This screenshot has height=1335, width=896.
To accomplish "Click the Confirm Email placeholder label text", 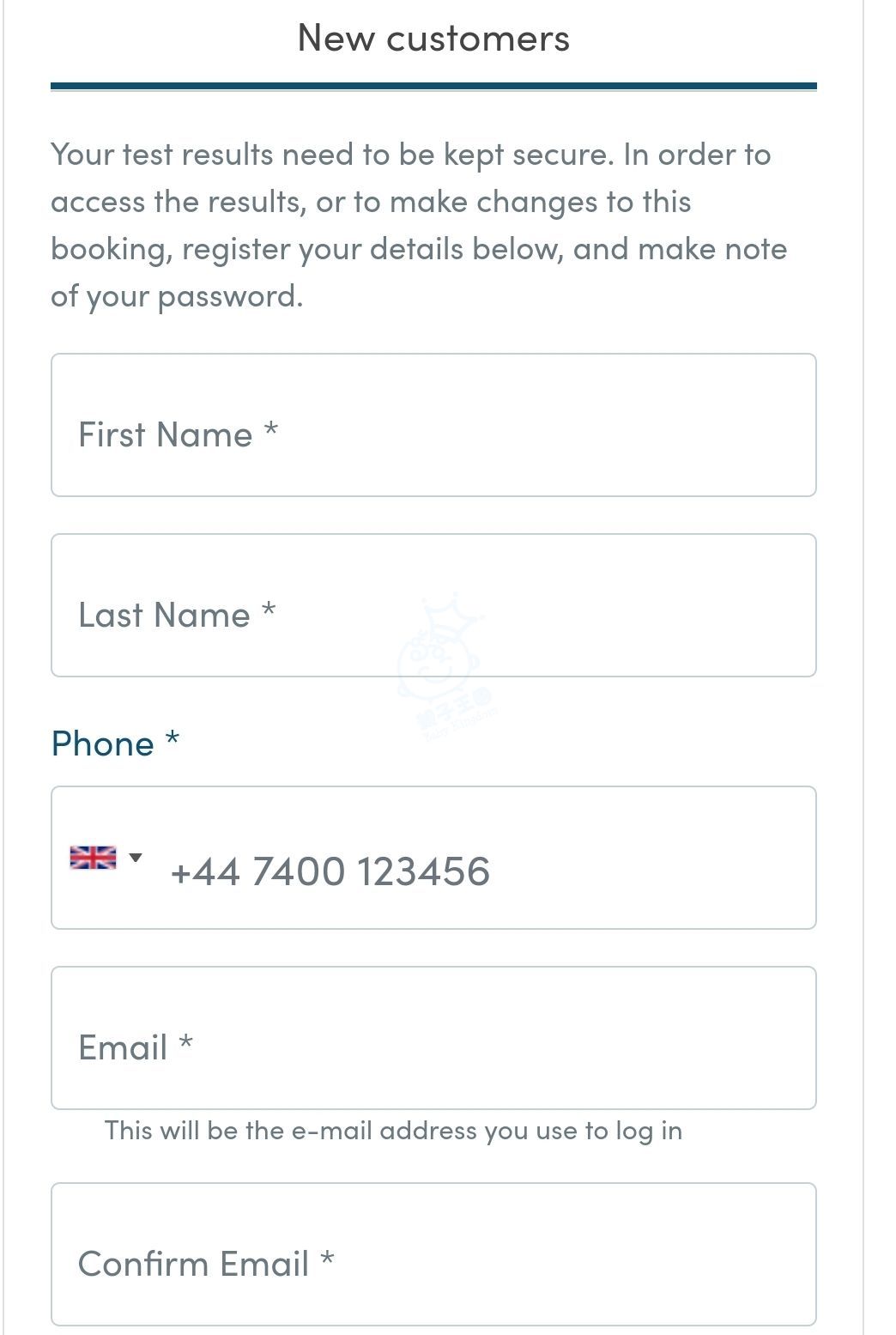I will (x=193, y=1264).
